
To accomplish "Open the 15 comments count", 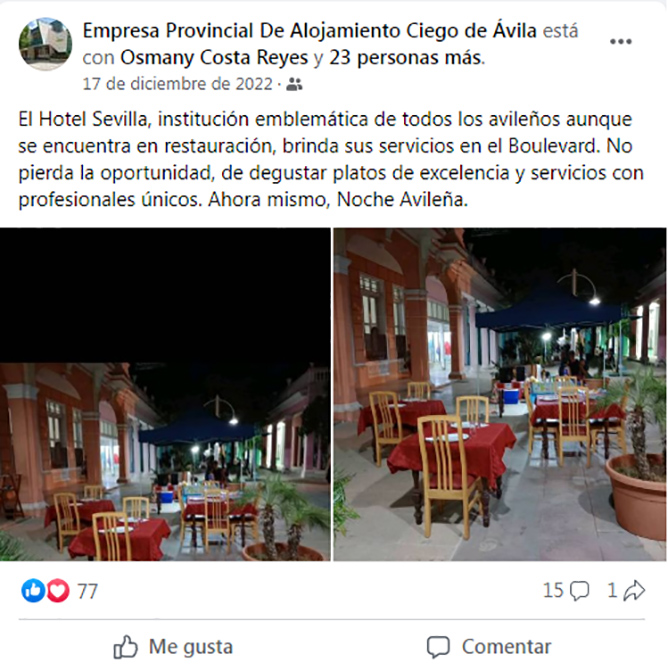I will tap(553, 591).
